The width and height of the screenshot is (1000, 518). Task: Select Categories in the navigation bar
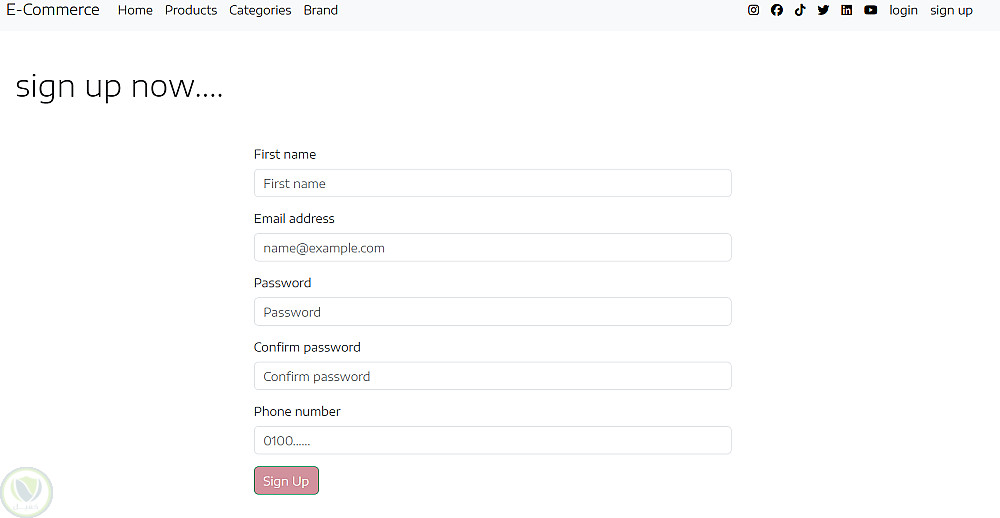[260, 10]
